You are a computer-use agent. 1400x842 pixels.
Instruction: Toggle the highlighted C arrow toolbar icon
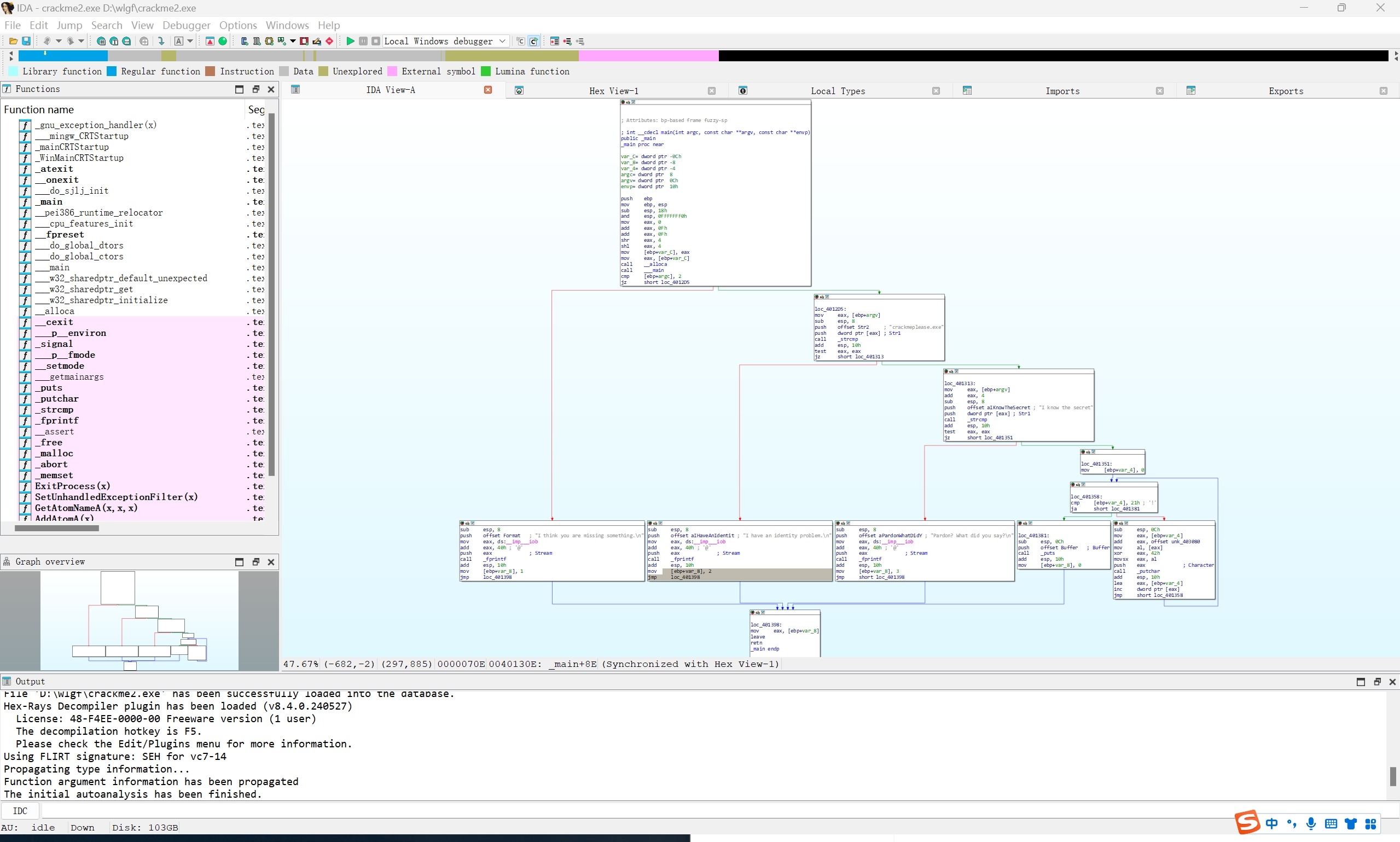click(534, 41)
